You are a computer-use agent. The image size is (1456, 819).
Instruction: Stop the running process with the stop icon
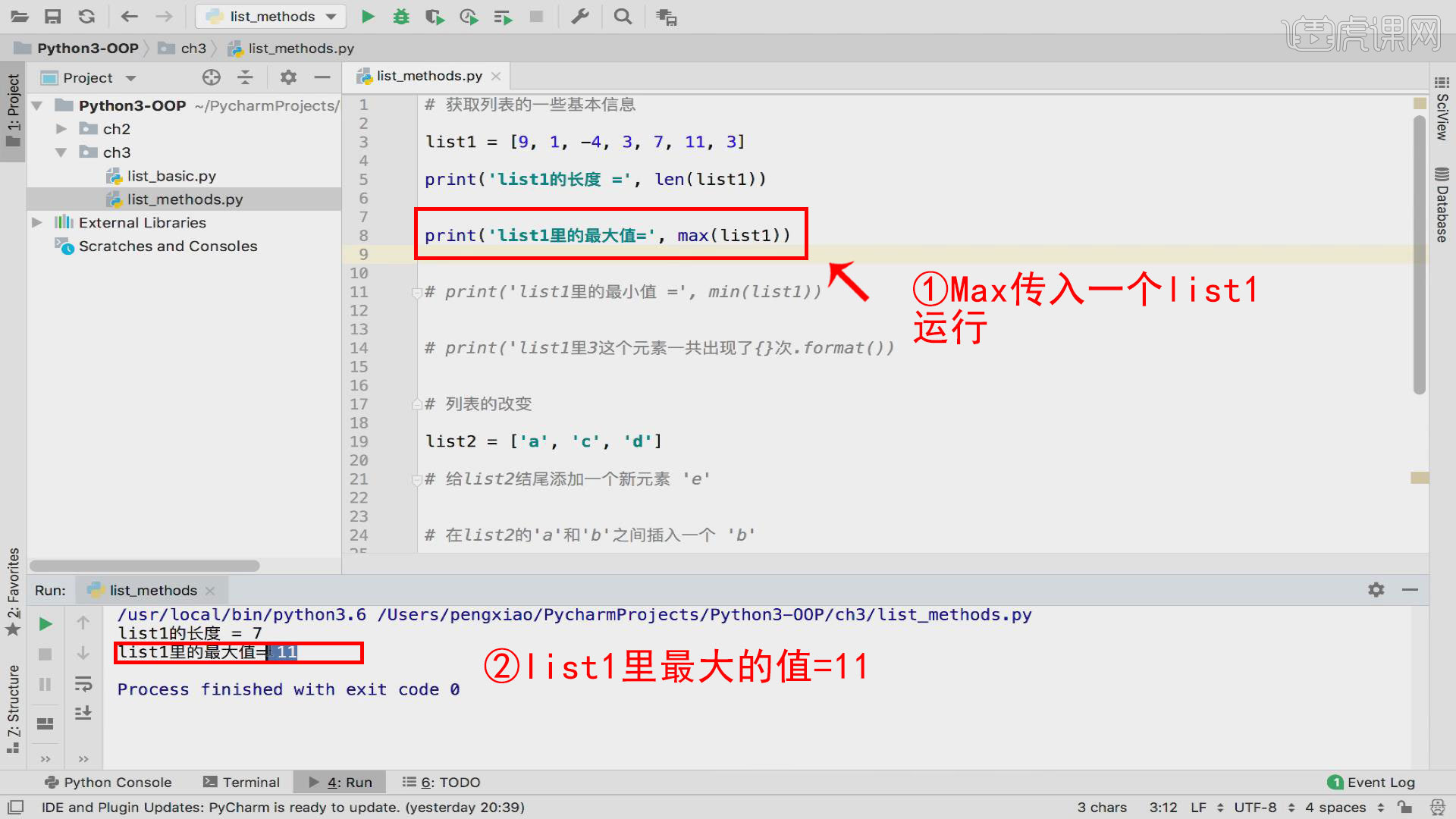tap(45, 653)
